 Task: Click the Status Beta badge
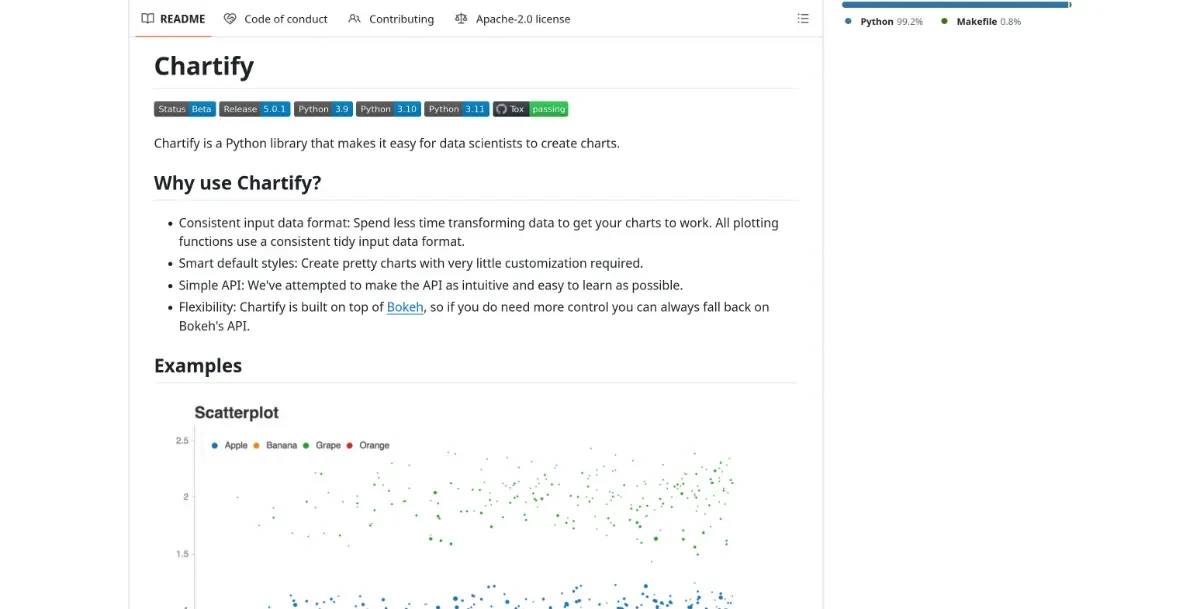point(185,109)
